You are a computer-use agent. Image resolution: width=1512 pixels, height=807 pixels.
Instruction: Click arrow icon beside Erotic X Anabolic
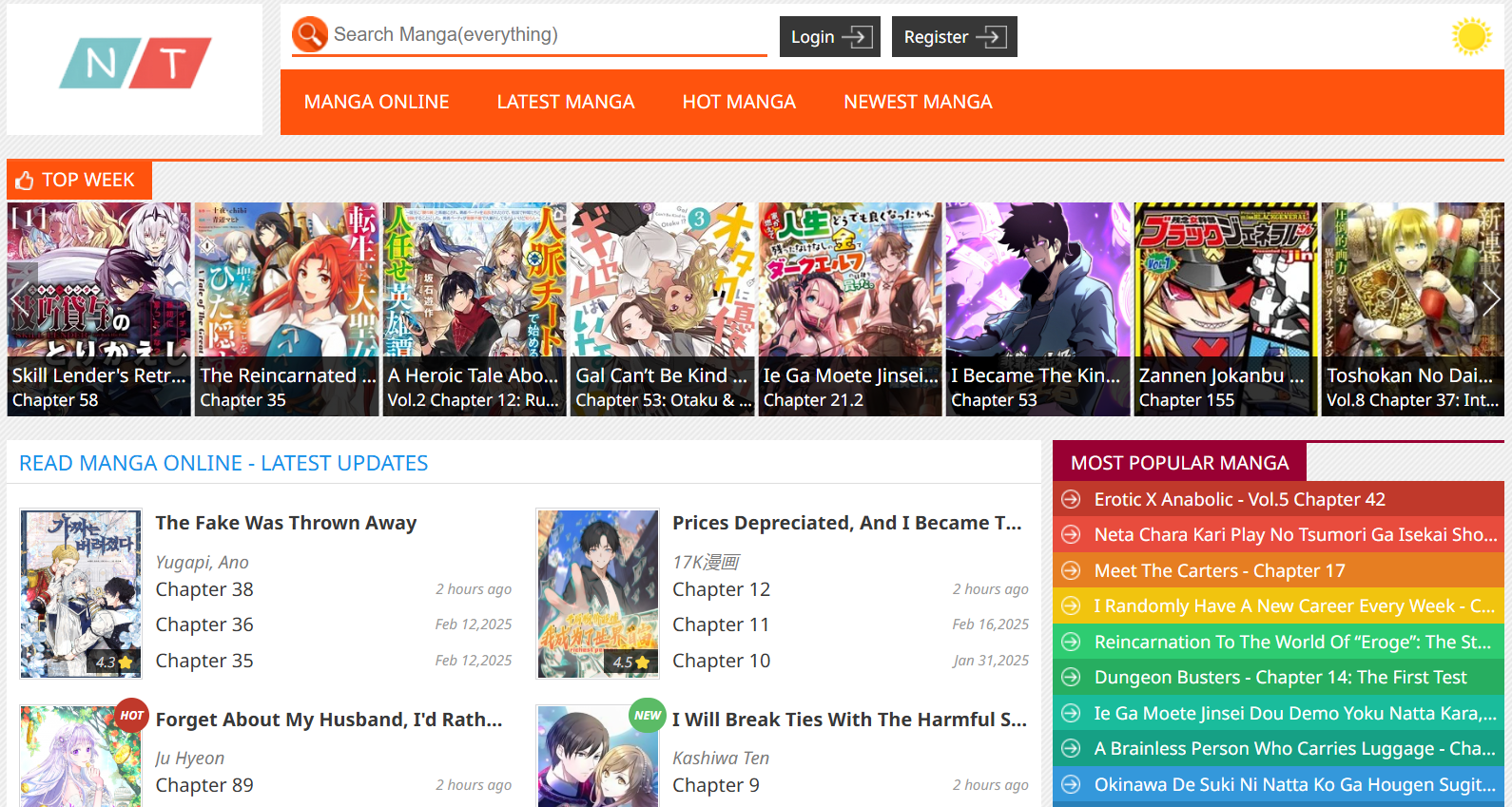pos(1071,499)
